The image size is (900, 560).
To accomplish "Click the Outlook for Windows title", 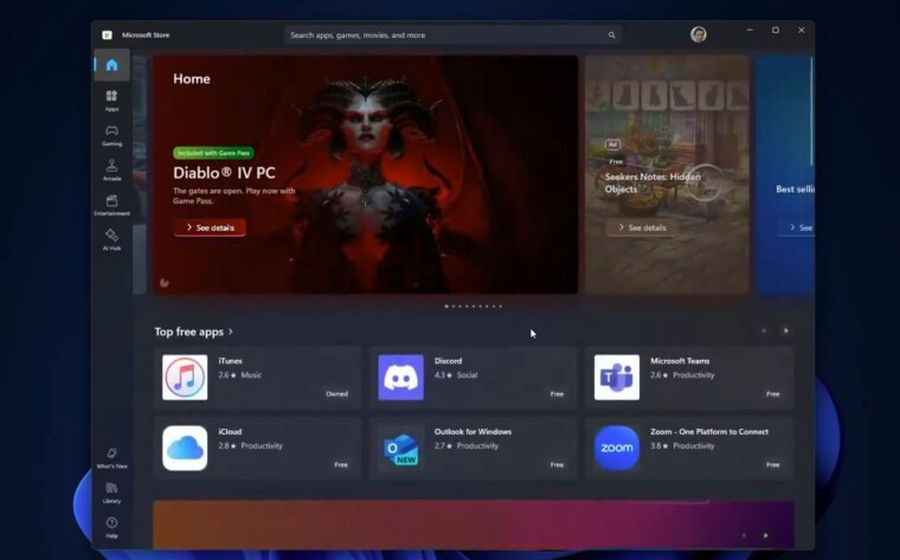I will (473, 431).
